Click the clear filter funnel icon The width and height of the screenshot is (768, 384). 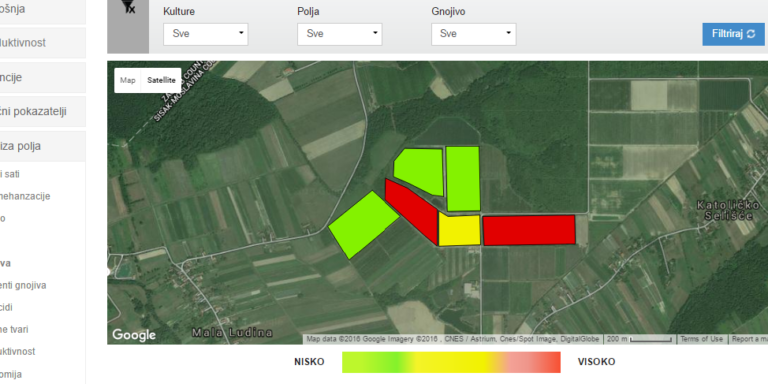pos(128,7)
